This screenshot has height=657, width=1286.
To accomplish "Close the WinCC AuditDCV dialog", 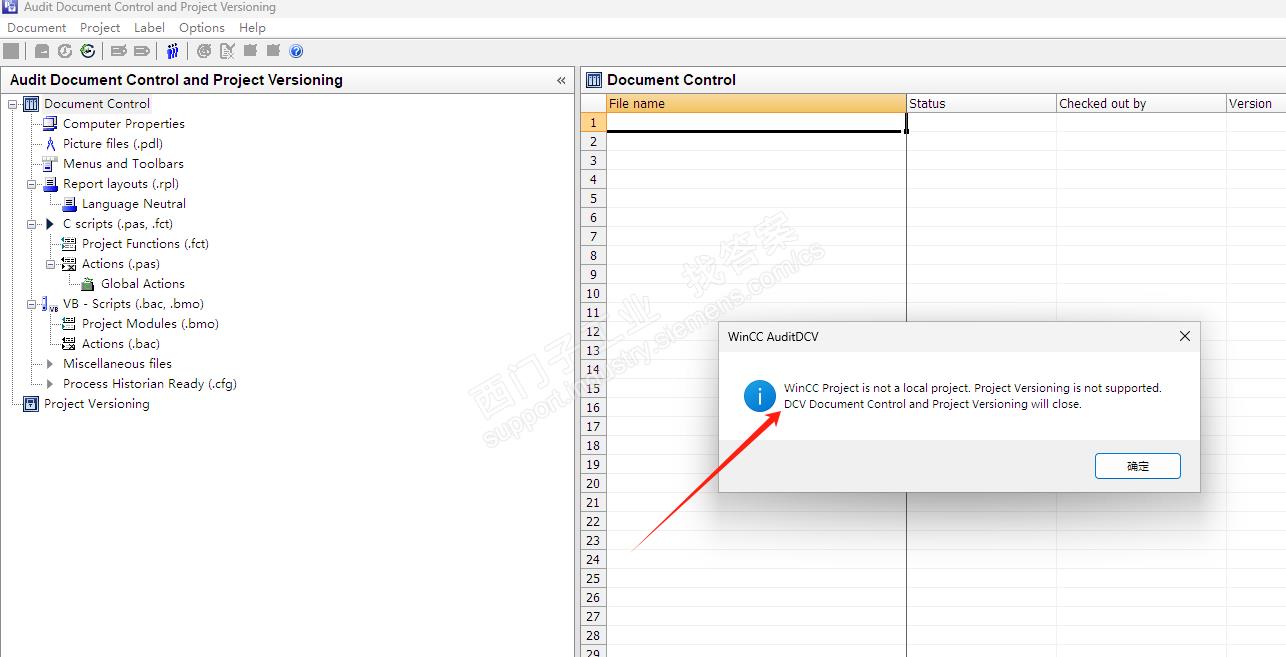I will pos(1185,337).
